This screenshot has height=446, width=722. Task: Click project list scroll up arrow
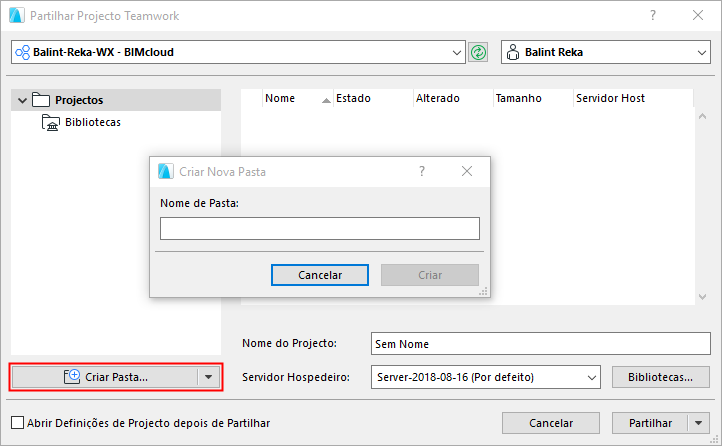(702, 116)
